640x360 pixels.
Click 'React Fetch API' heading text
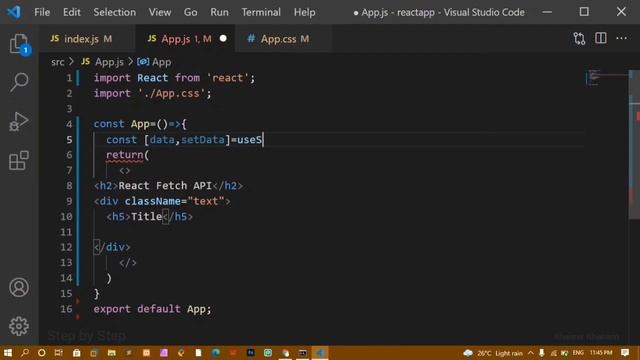(165, 186)
